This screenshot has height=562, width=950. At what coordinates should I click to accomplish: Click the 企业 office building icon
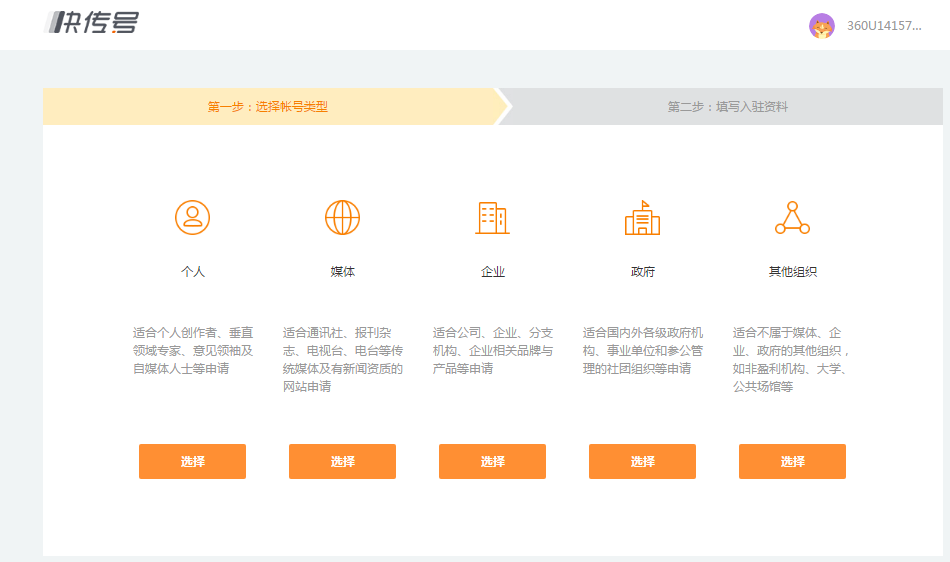493,217
